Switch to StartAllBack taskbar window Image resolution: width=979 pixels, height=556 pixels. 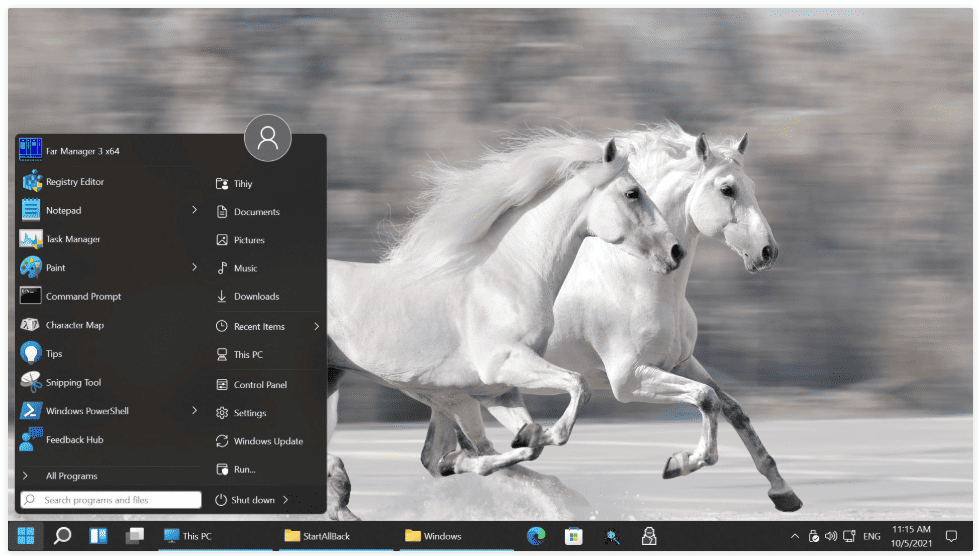tap(337, 536)
